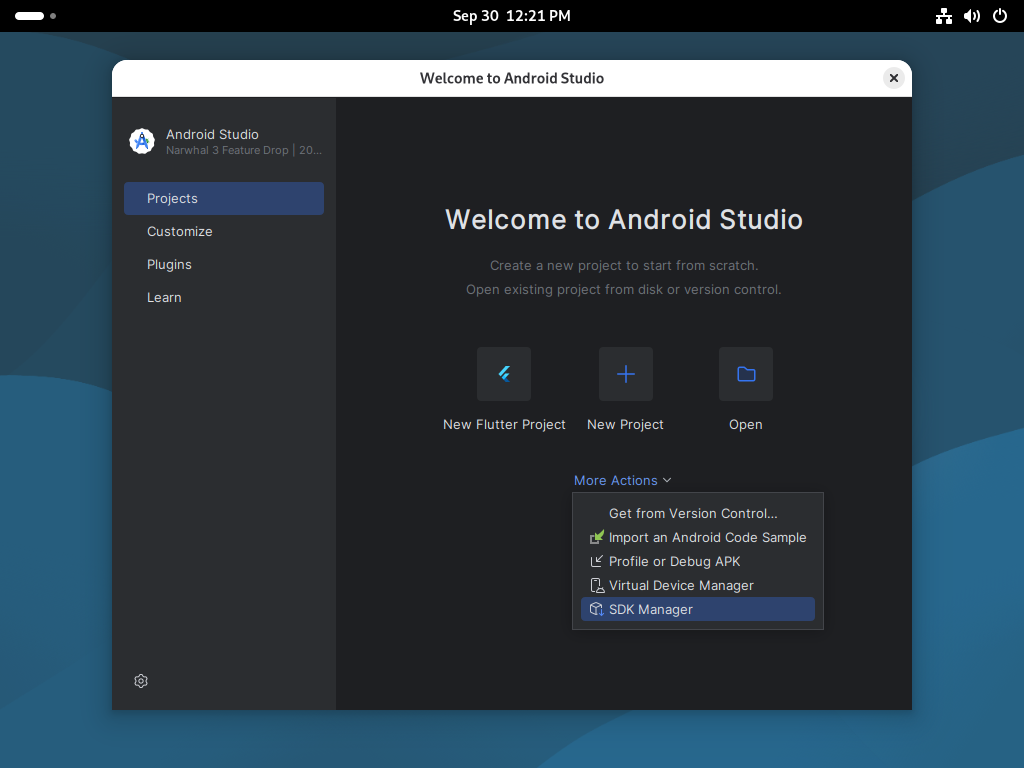Collapse the More Actions dropdown

622,480
